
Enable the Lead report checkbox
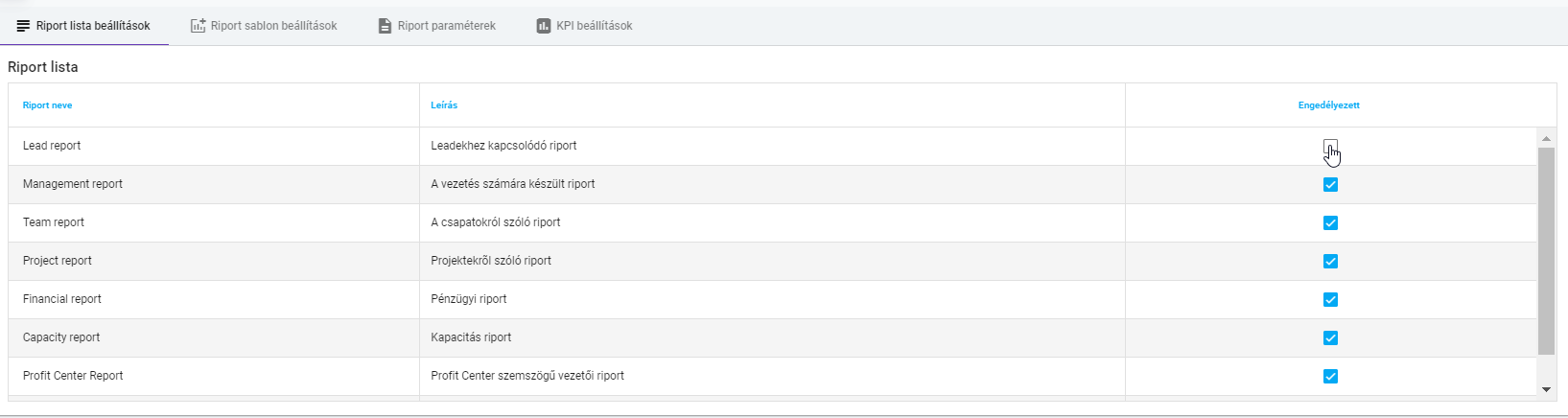point(1330,146)
